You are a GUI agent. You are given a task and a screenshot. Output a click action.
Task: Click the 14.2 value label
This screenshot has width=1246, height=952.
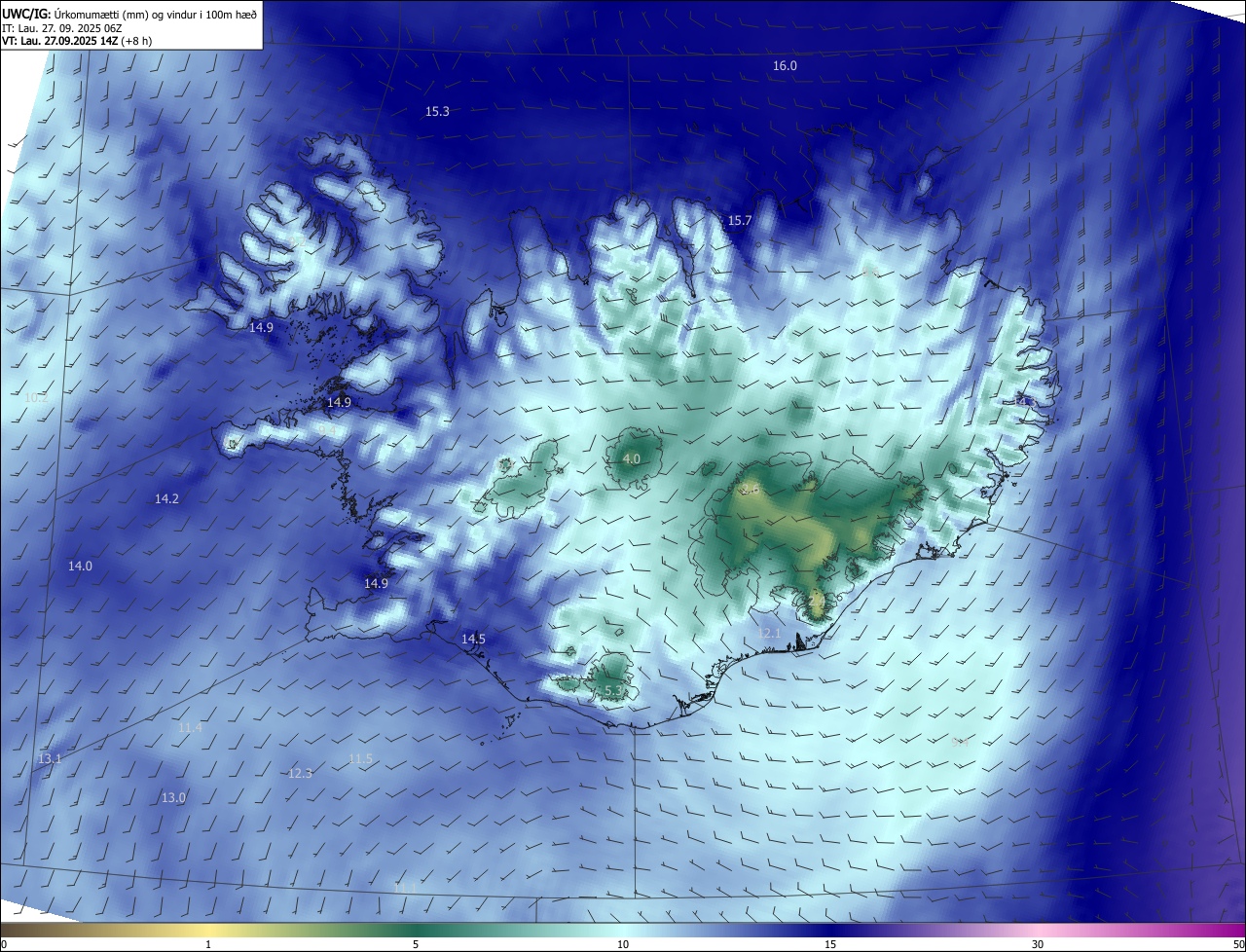coord(166,499)
